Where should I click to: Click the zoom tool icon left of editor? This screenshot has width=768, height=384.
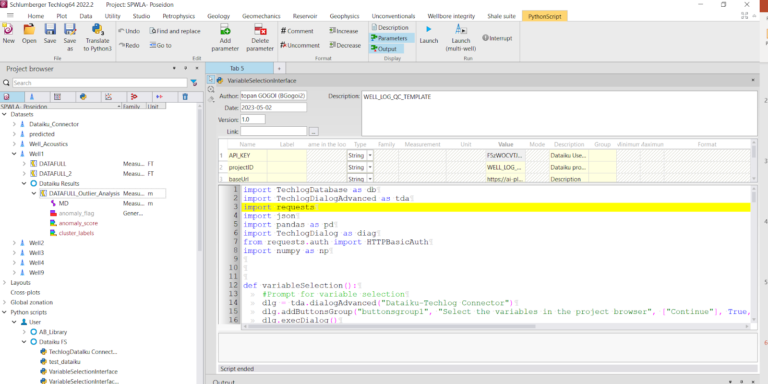click(x=211, y=89)
